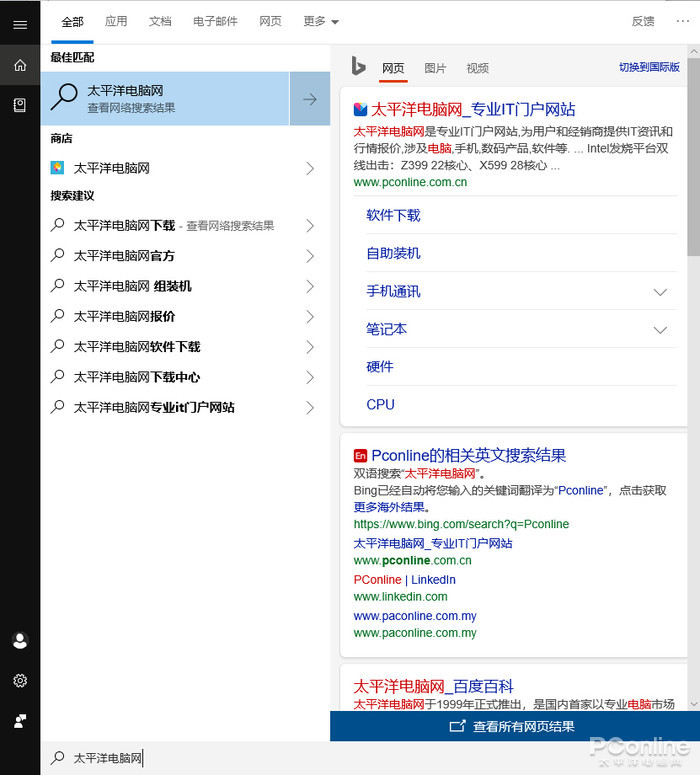This screenshot has width=700, height=775.
Task: Click the red En icon next to Pconline result
Action: 360,455
